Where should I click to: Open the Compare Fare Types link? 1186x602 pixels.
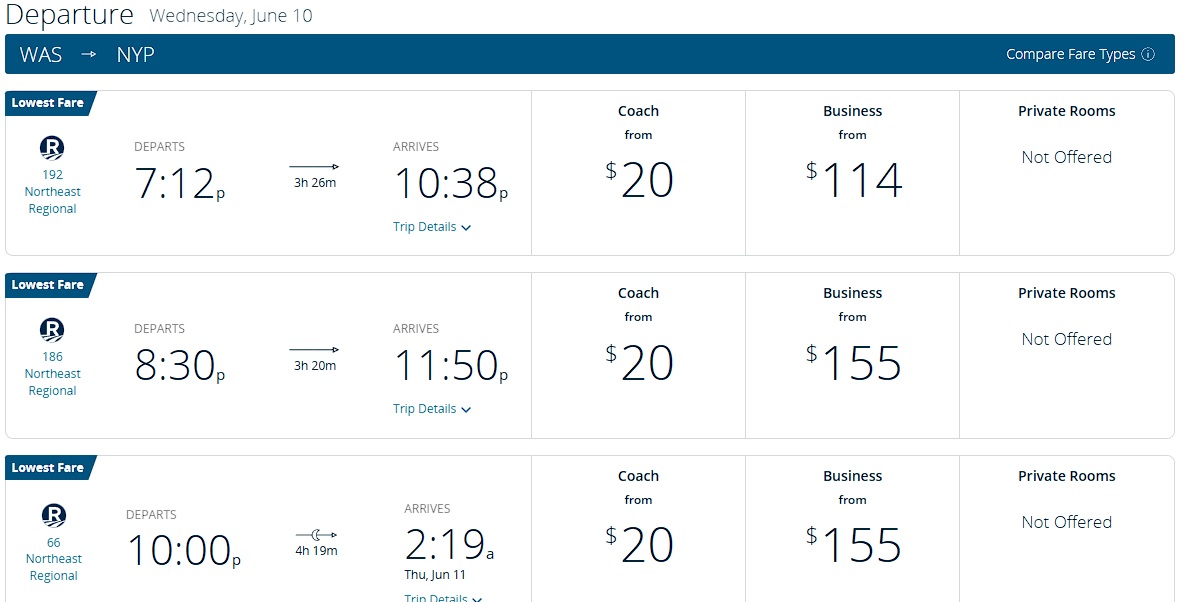point(1070,54)
